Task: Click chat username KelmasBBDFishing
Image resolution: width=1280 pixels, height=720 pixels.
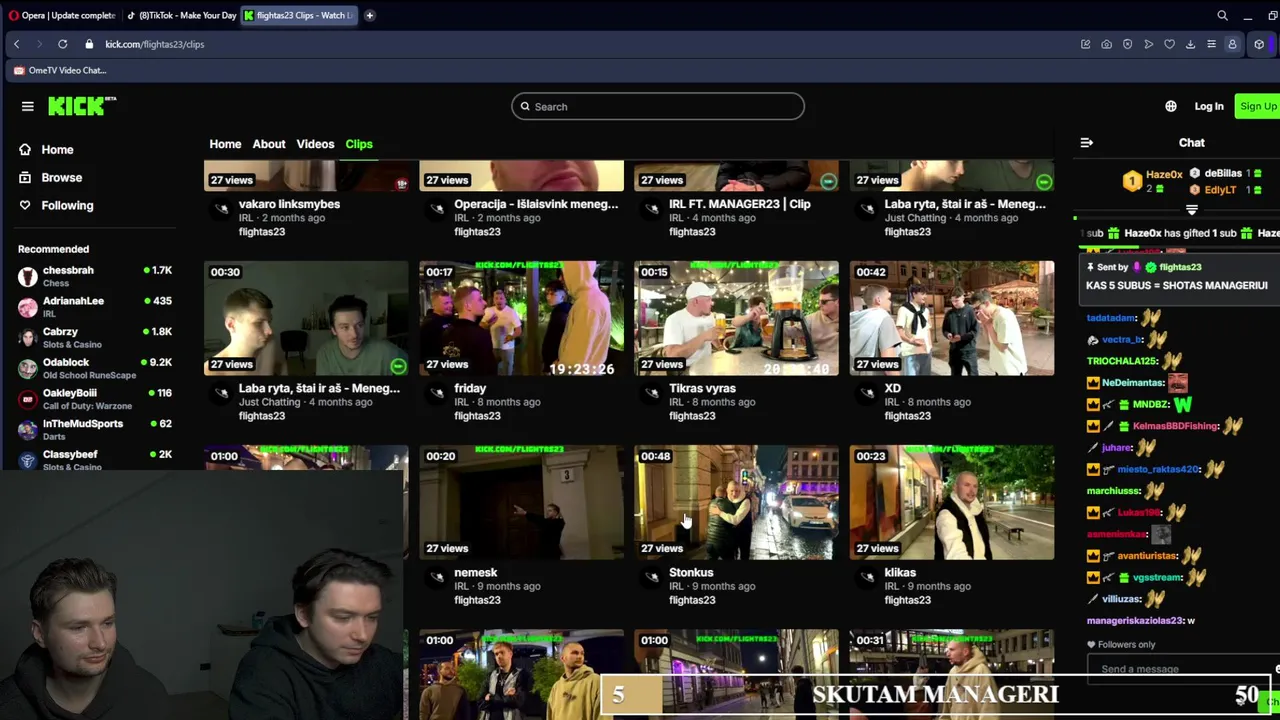Action: 1175,426
